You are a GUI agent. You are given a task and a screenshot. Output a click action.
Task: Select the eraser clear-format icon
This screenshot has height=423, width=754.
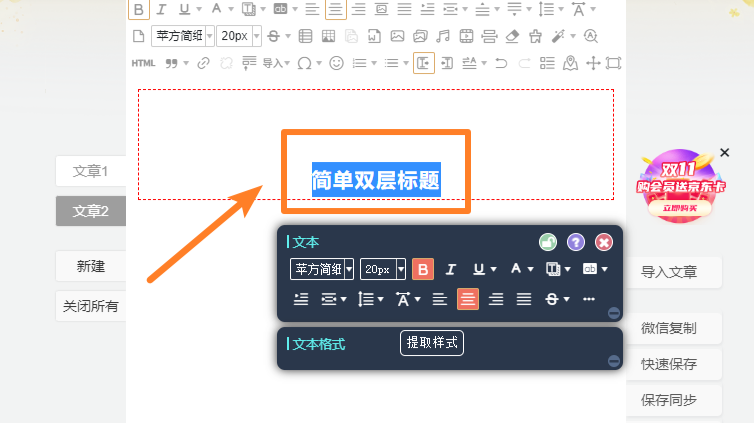tap(513, 36)
